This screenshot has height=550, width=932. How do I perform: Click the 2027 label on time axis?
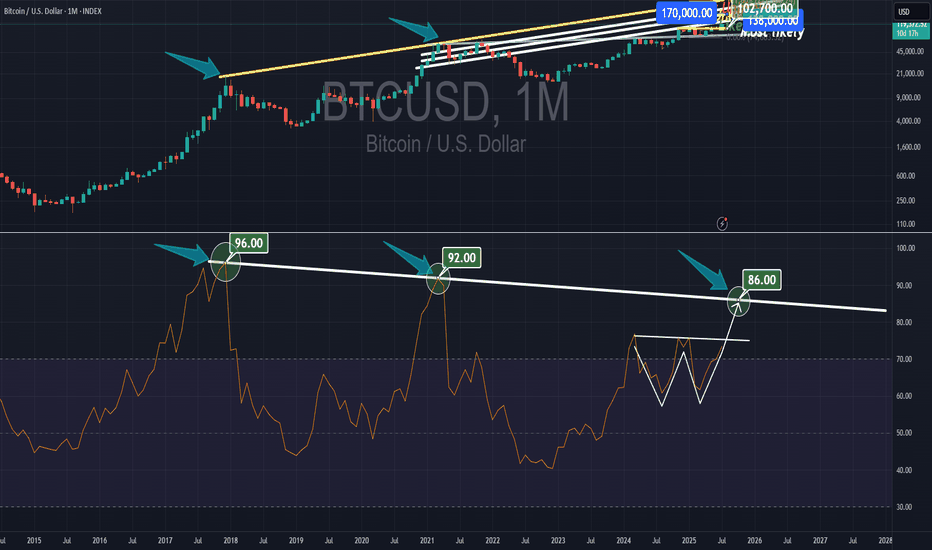(820, 540)
